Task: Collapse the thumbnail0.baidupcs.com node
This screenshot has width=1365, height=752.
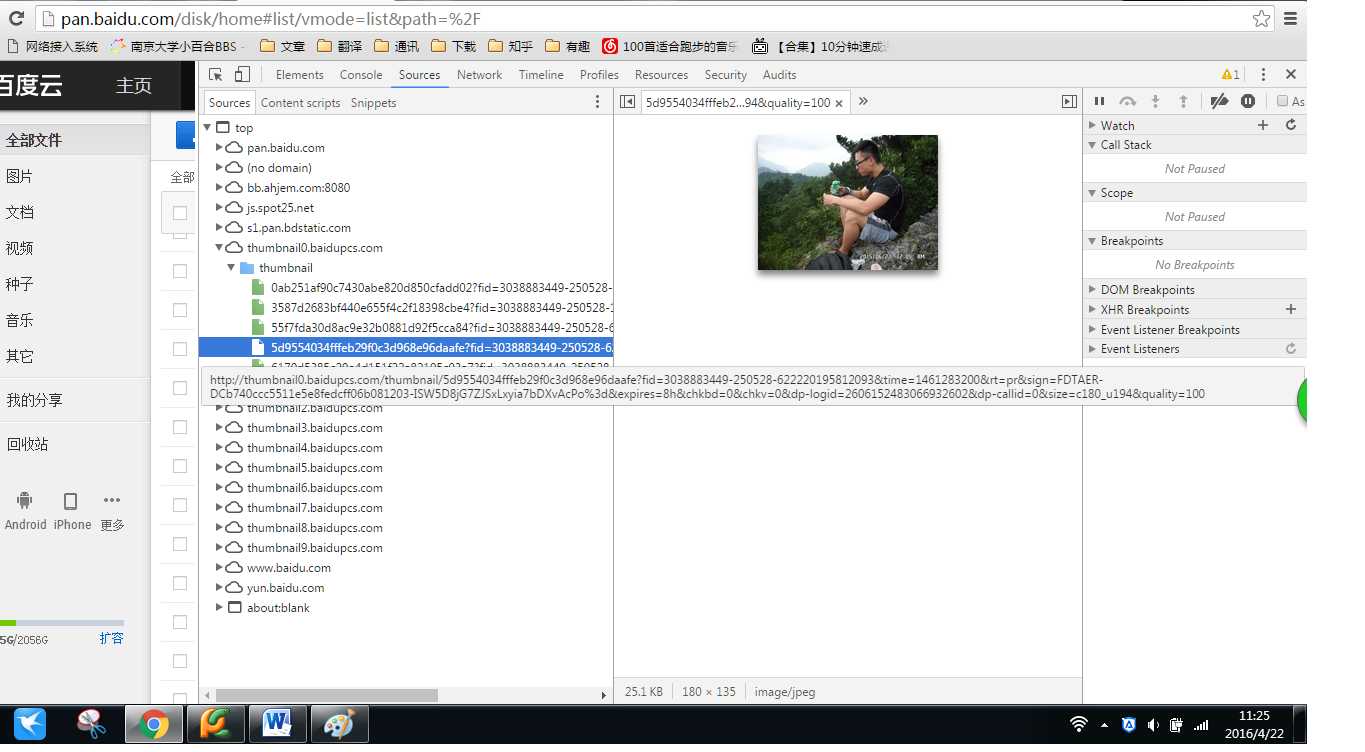Action: (x=219, y=247)
